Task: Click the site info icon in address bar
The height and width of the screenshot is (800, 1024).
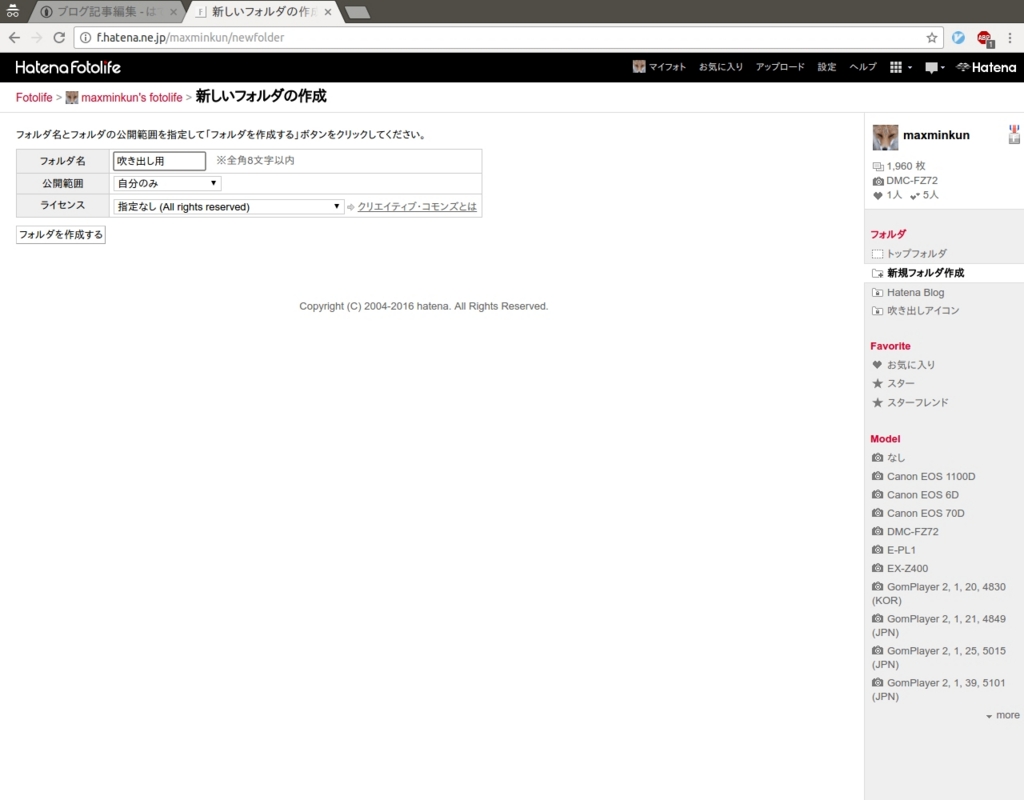Action: click(x=85, y=38)
